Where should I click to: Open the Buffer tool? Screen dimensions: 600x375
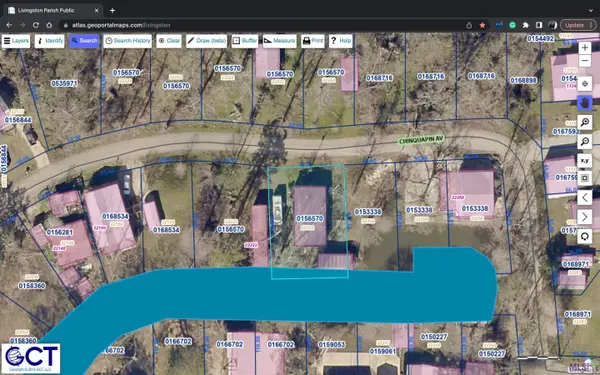245,41
